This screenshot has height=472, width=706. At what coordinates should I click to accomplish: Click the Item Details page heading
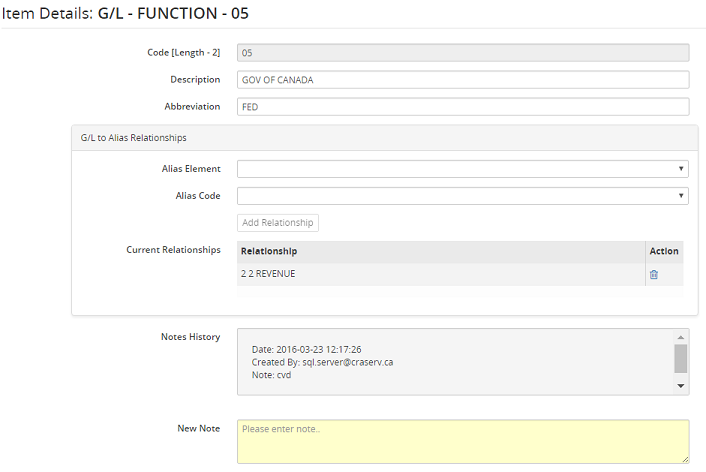coord(125,13)
